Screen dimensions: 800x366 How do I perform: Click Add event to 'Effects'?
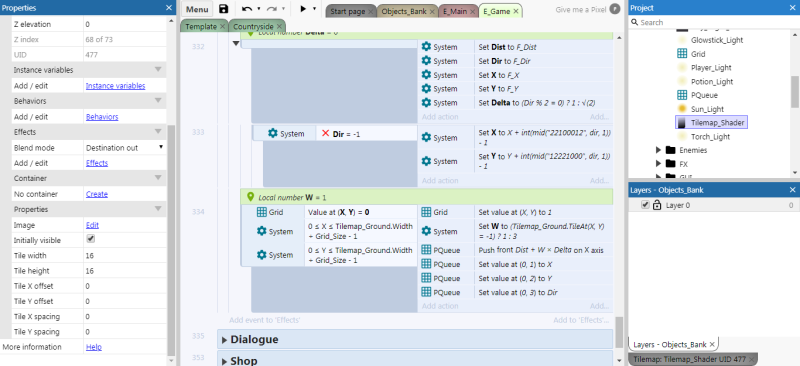[264, 320]
